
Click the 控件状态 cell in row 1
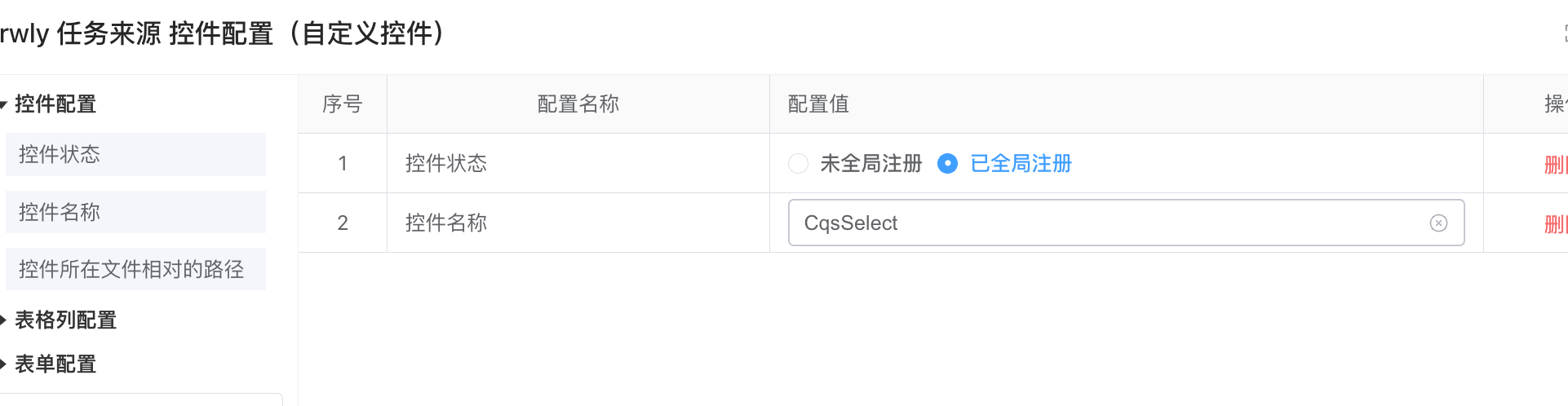point(446,164)
